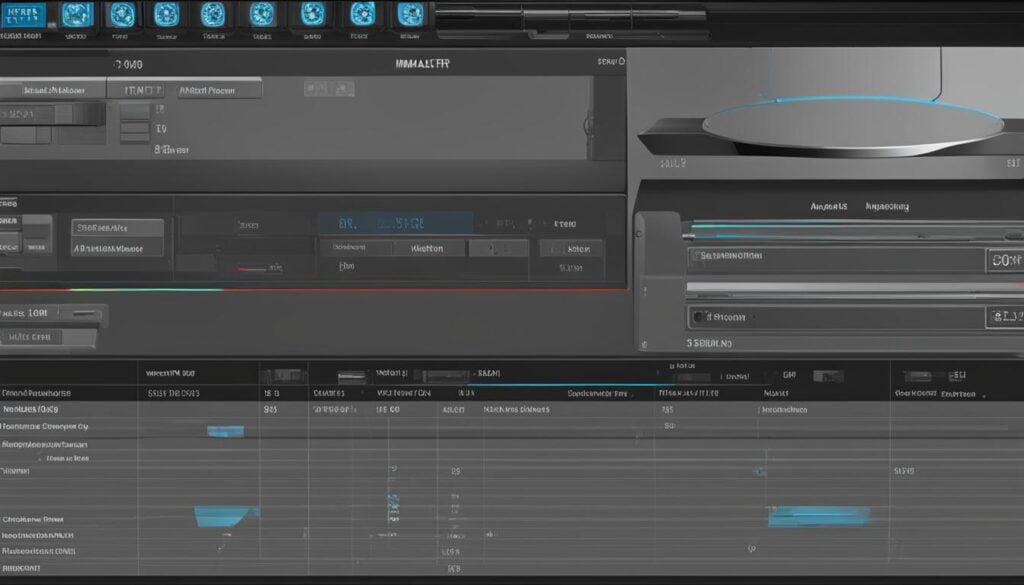This screenshot has height=585, width=1024.
Task: Toggle the small switch next to 1010 label
Action: pos(84,314)
